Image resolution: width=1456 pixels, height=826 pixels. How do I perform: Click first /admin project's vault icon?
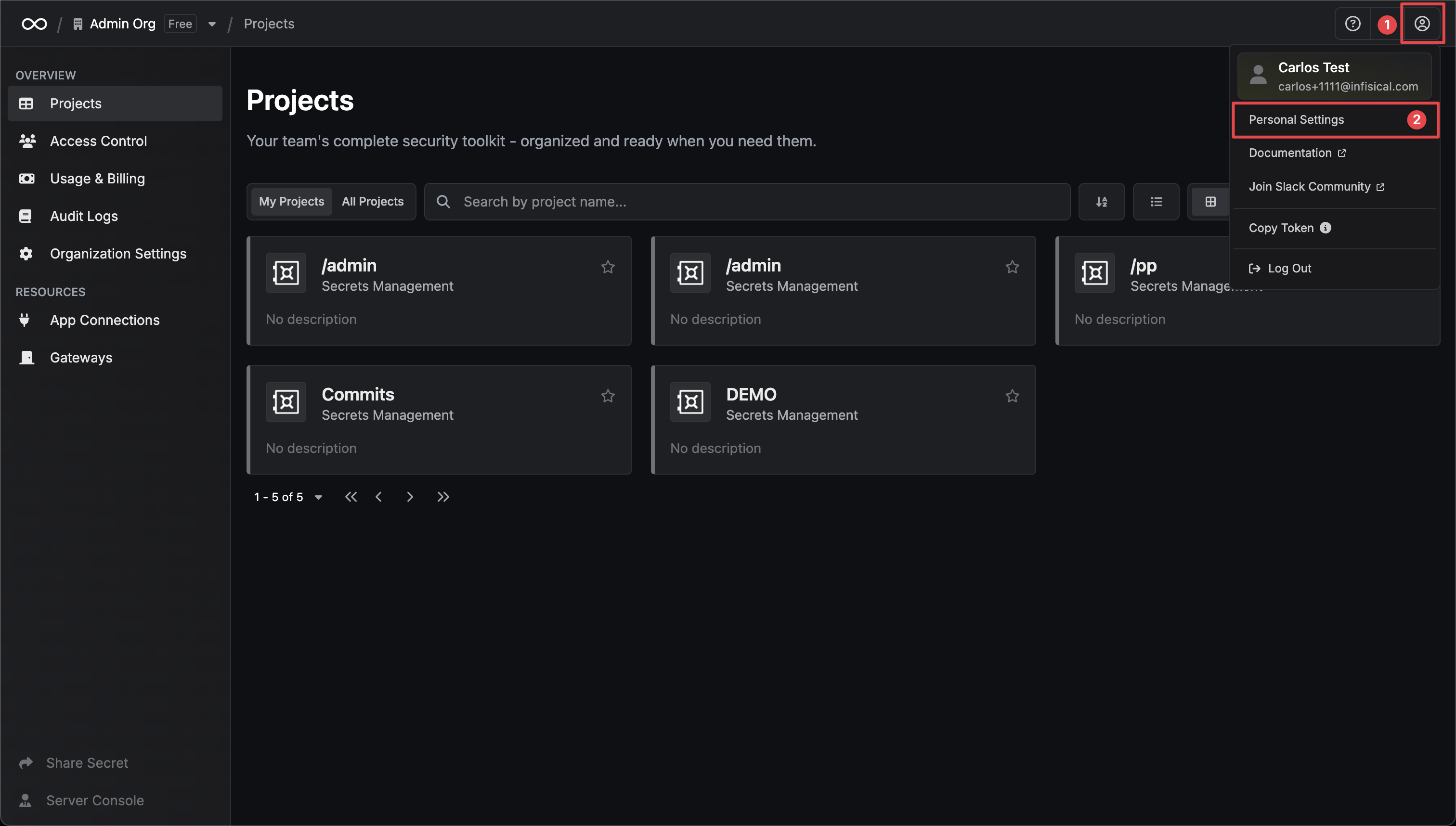(x=286, y=273)
